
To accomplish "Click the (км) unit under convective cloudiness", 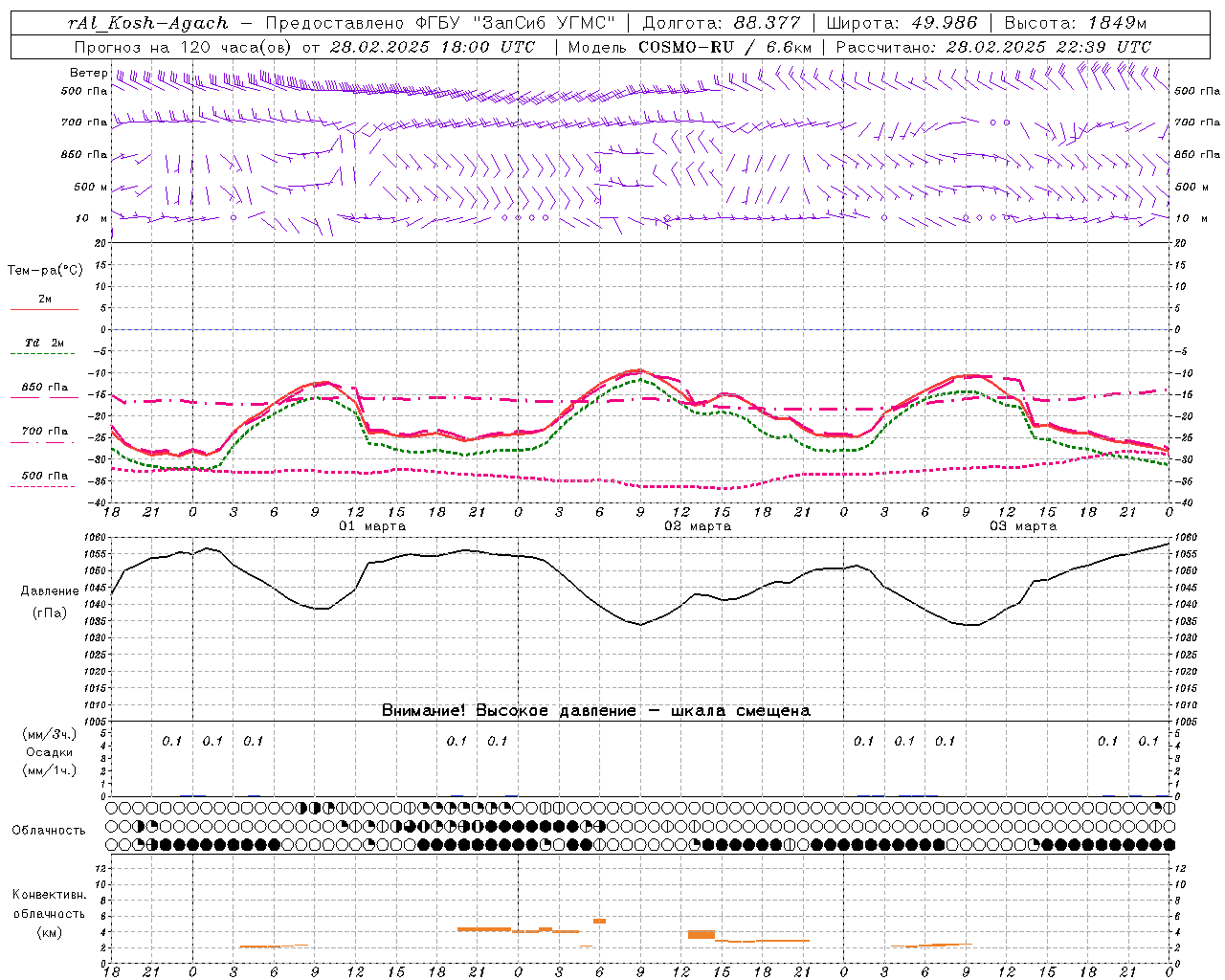I will (x=49, y=931).
